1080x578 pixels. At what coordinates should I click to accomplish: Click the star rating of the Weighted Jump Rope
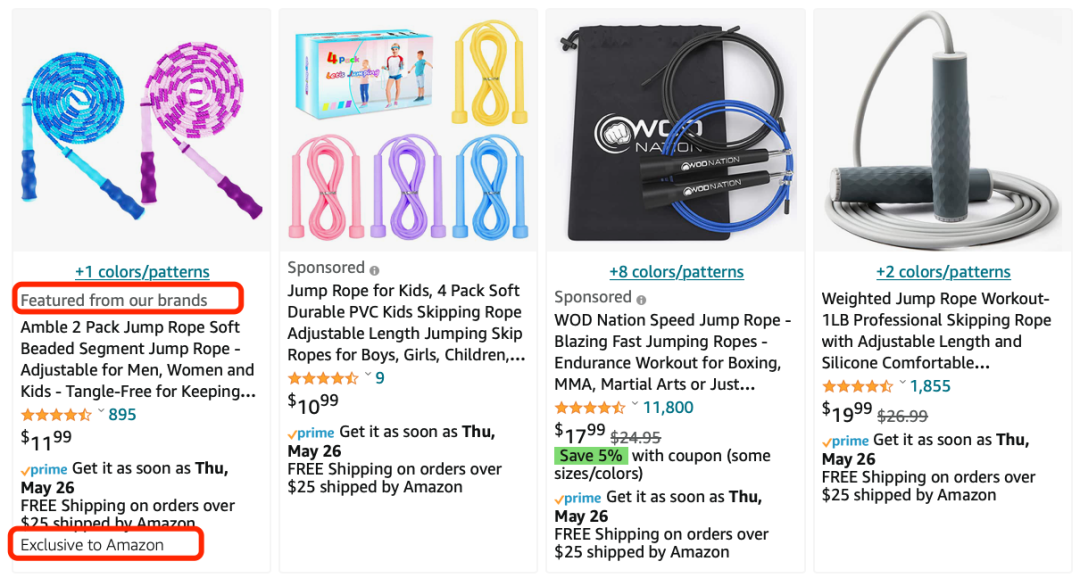857,387
